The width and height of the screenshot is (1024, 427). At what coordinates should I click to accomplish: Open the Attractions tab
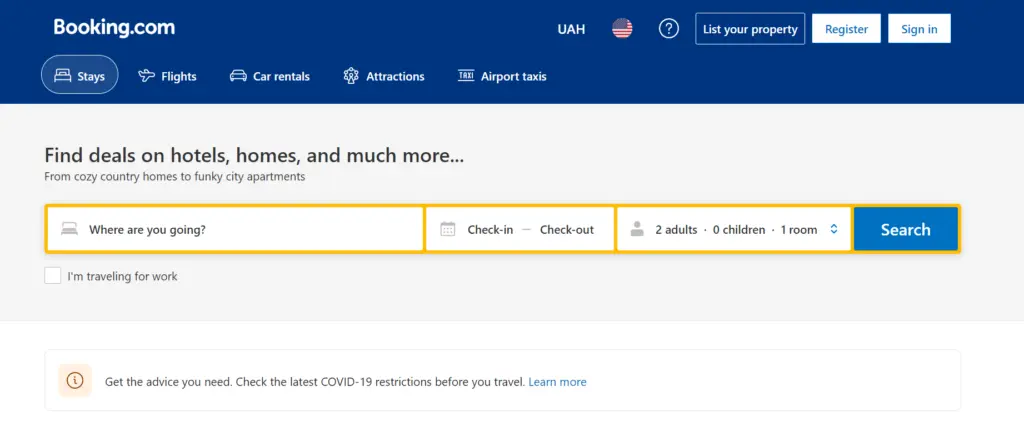pos(384,76)
